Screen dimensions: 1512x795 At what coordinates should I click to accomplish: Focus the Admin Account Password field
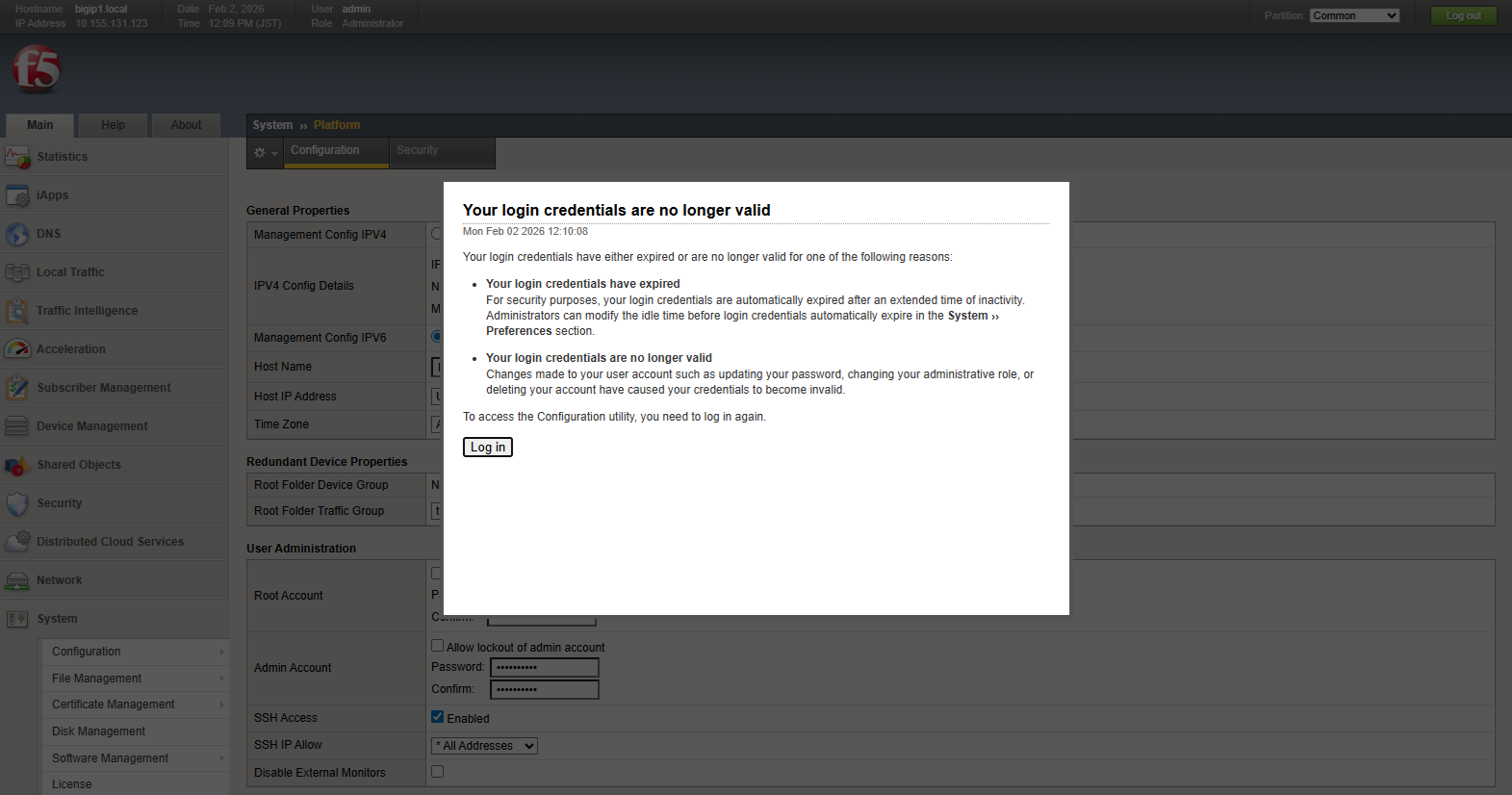[545, 667]
